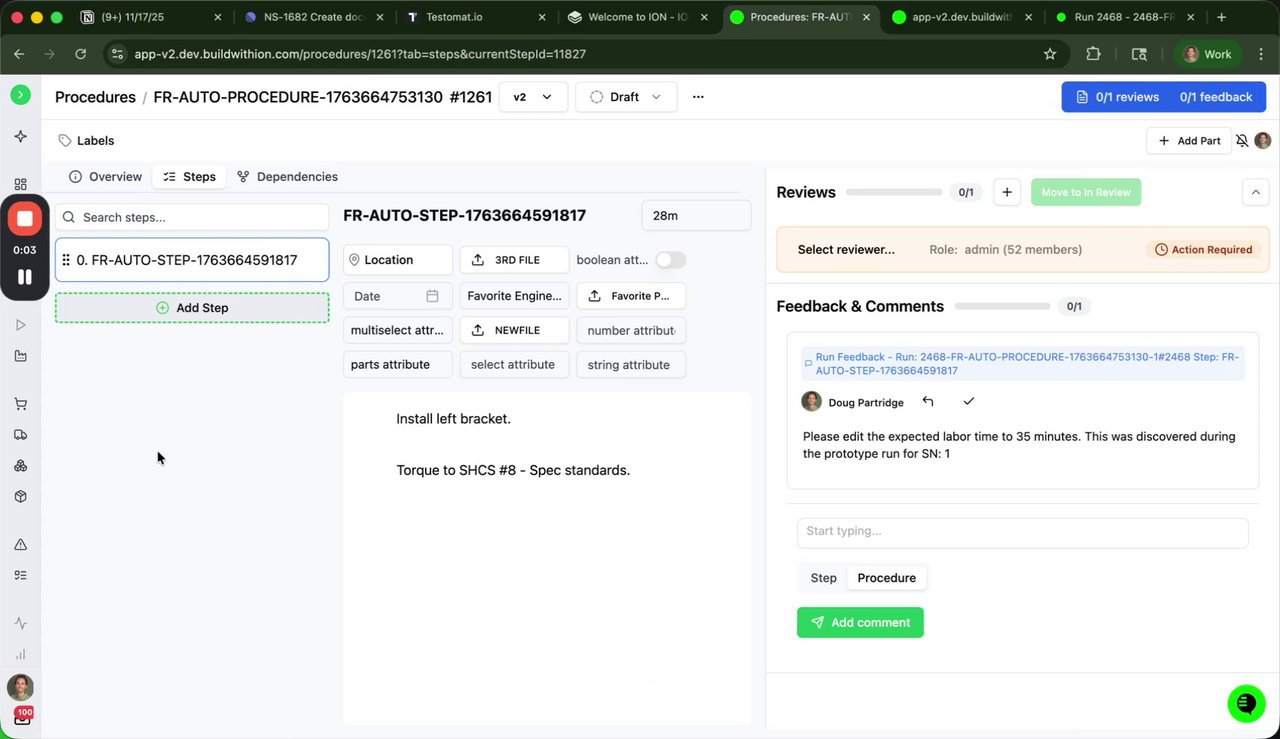The height and width of the screenshot is (739, 1280).
Task: Select the Procedure comment scope option
Action: (886, 578)
